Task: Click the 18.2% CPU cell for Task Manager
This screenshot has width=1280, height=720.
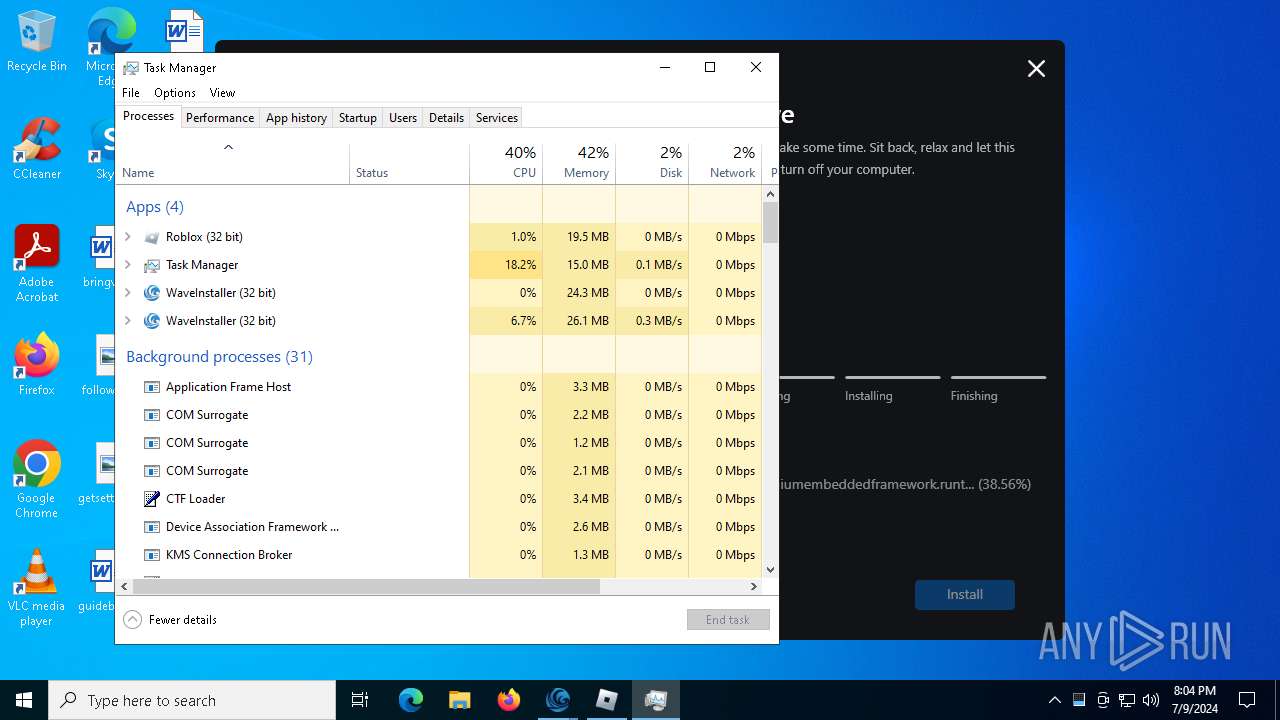Action: 506,265
